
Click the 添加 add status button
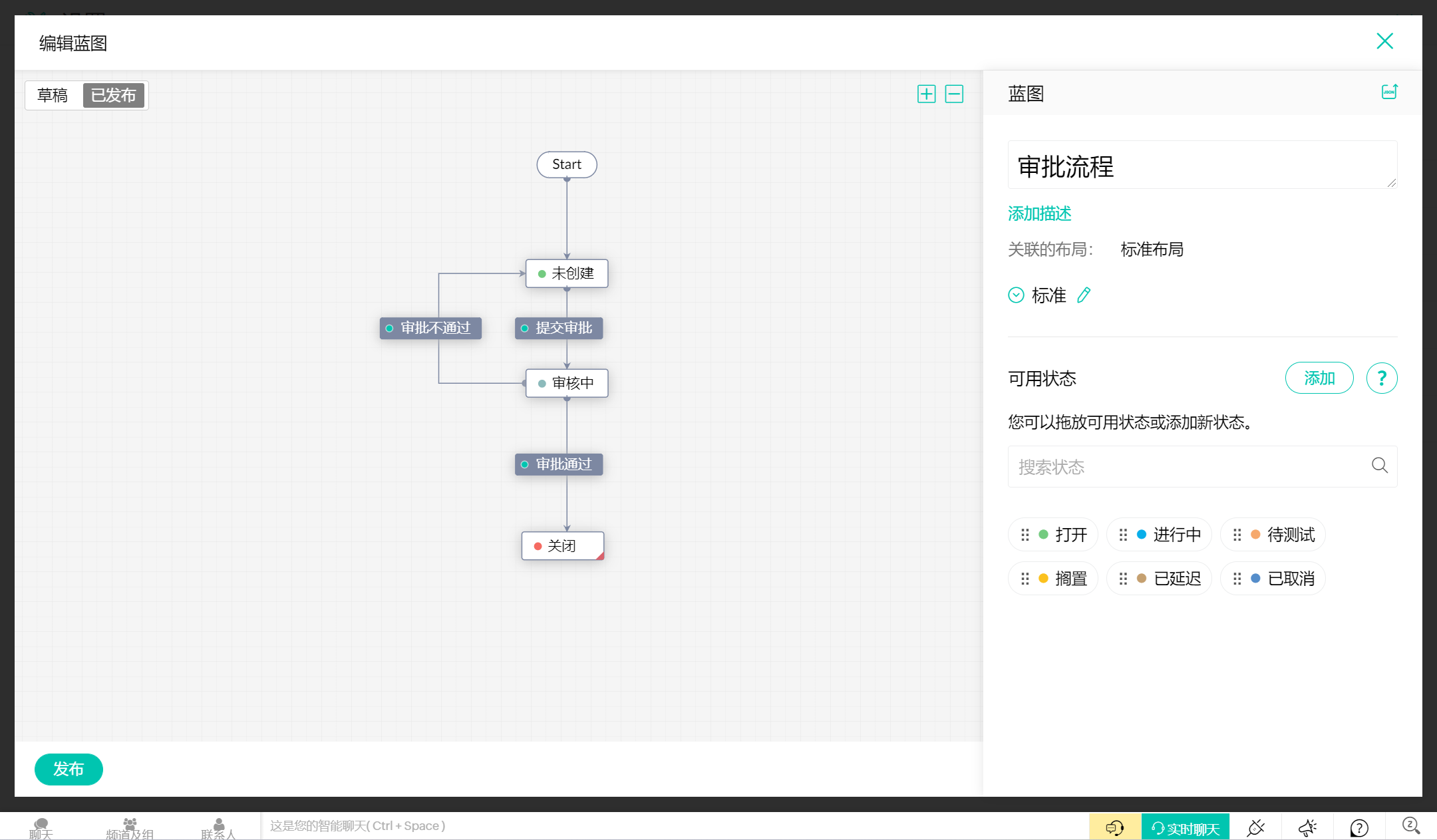click(x=1319, y=378)
